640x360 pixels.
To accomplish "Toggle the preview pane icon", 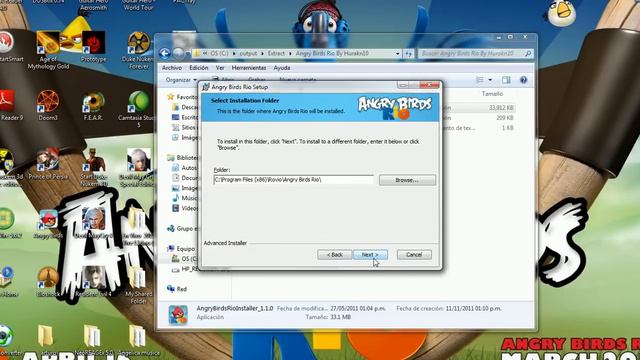I will (506, 80).
